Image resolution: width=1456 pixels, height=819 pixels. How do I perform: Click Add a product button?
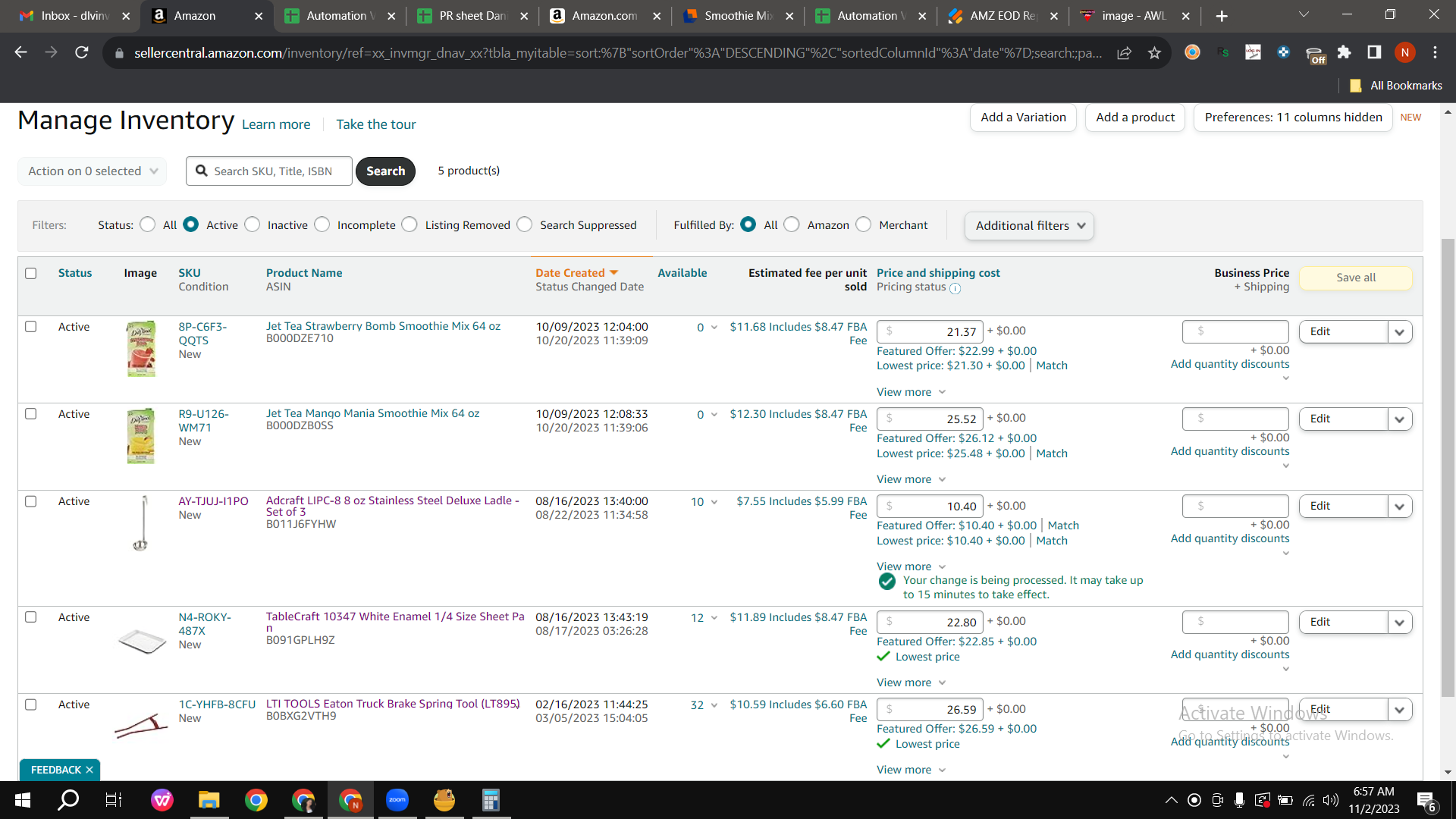pyautogui.click(x=1135, y=118)
